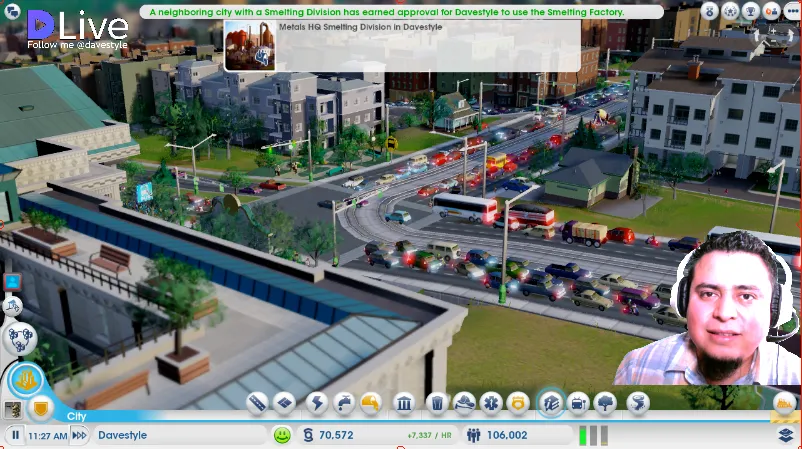
Task: Open the region view icon
Action: pyautogui.click(x=20, y=338)
